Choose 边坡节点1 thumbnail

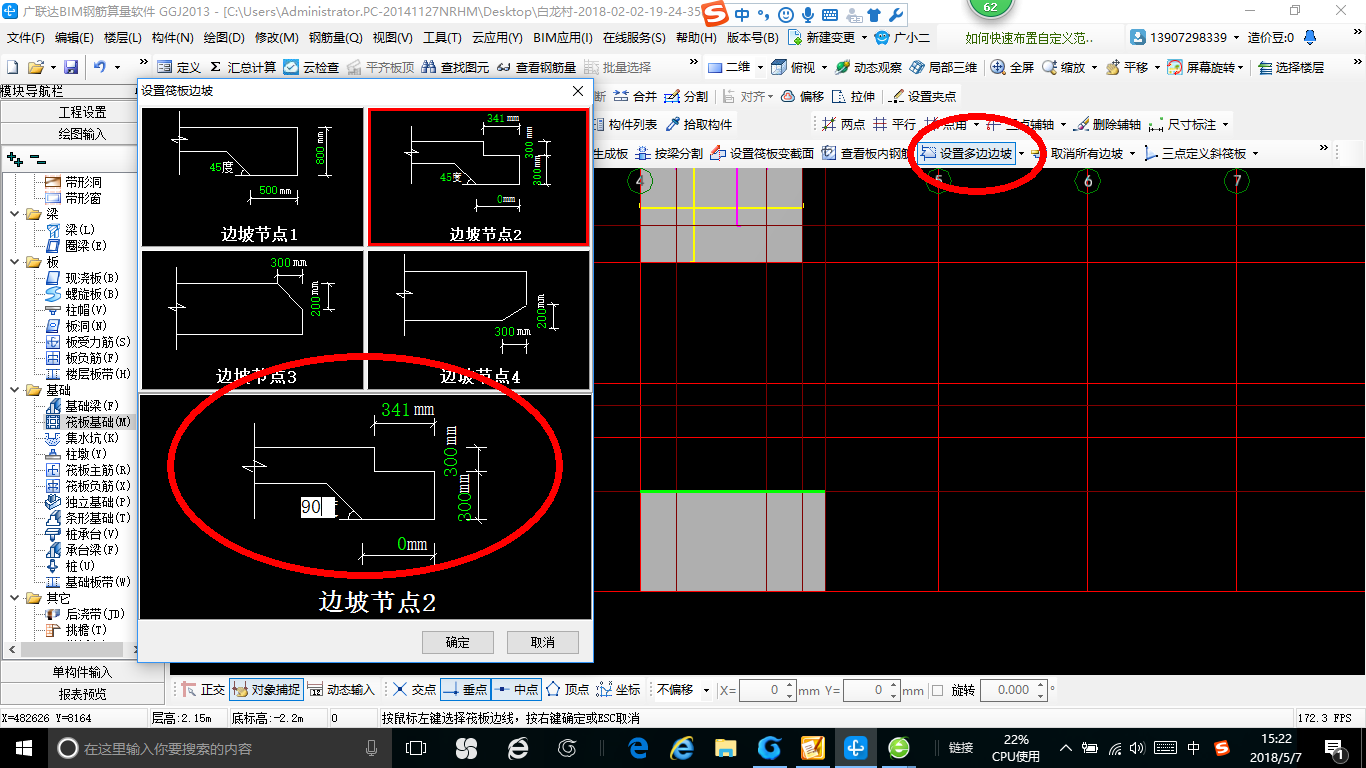[x=253, y=177]
